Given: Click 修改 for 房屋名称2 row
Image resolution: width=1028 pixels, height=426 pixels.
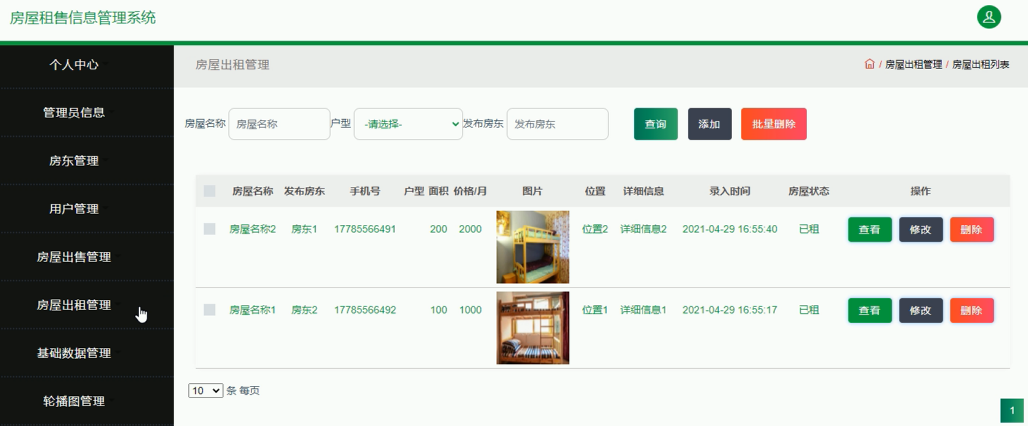Looking at the screenshot, I should [920, 229].
